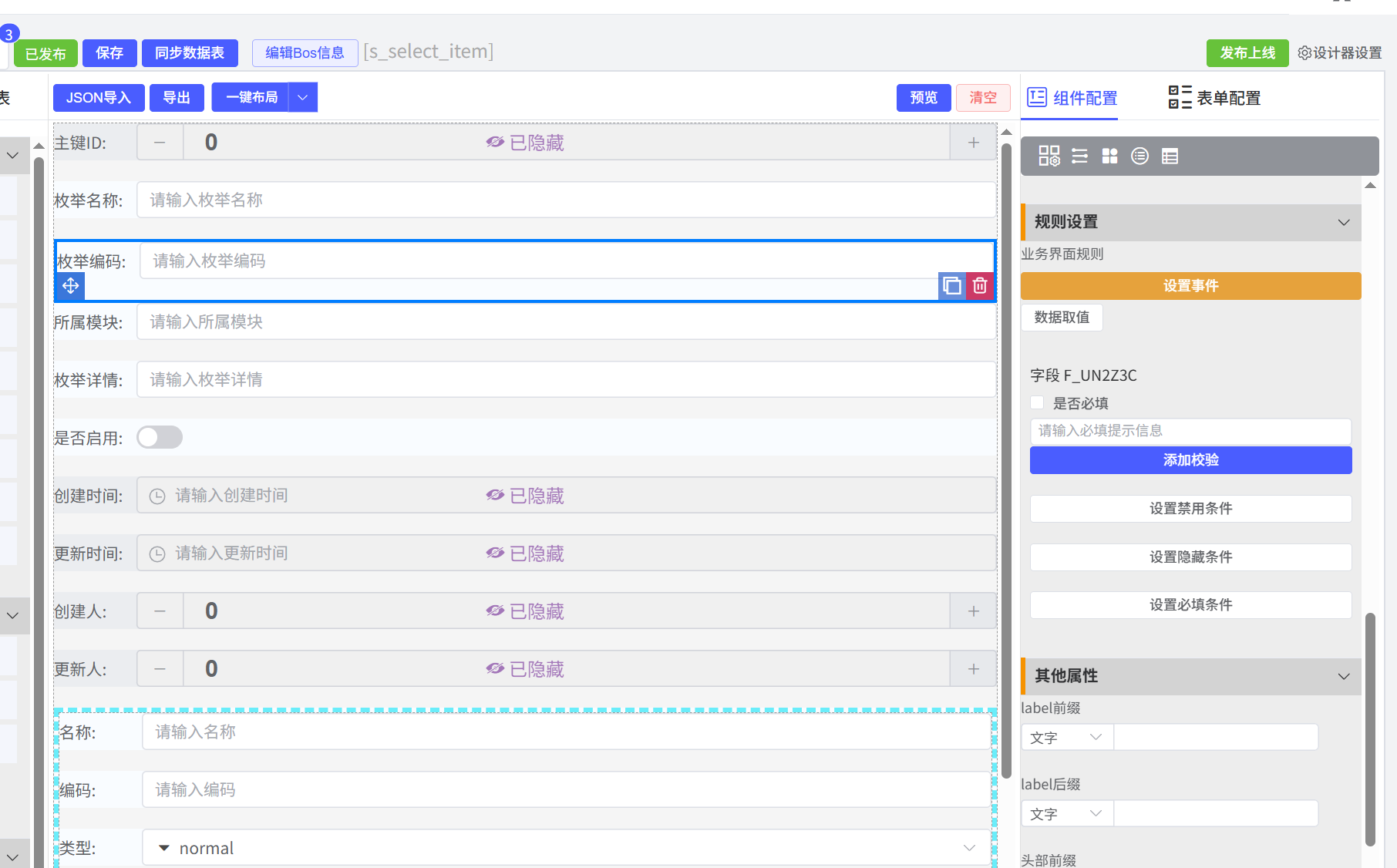Click the table icon in component toolbar
This screenshot has width=1397, height=868.
click(x=1170, y=156)
